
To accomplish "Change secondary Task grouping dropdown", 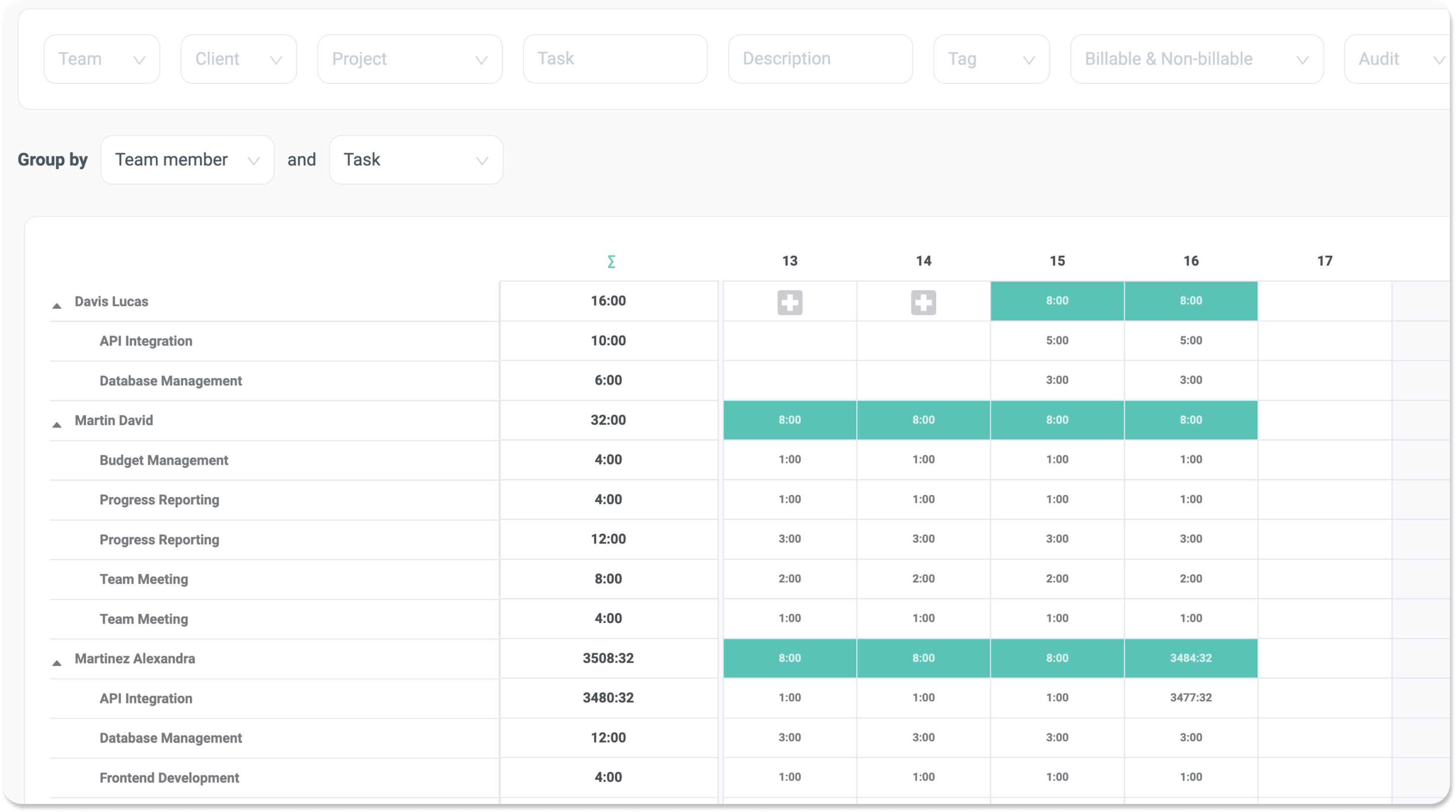I will pyautogui.click(x=415, y=160).
